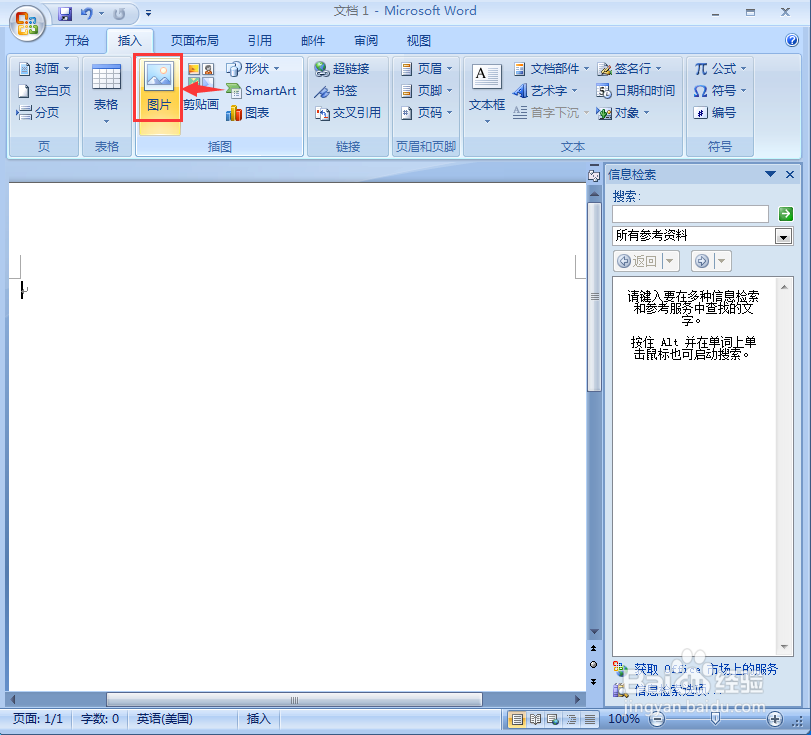This screenshot has height=735, width=811.
Task: Insert 日期和时间 date and time
Action: point(636,91)
